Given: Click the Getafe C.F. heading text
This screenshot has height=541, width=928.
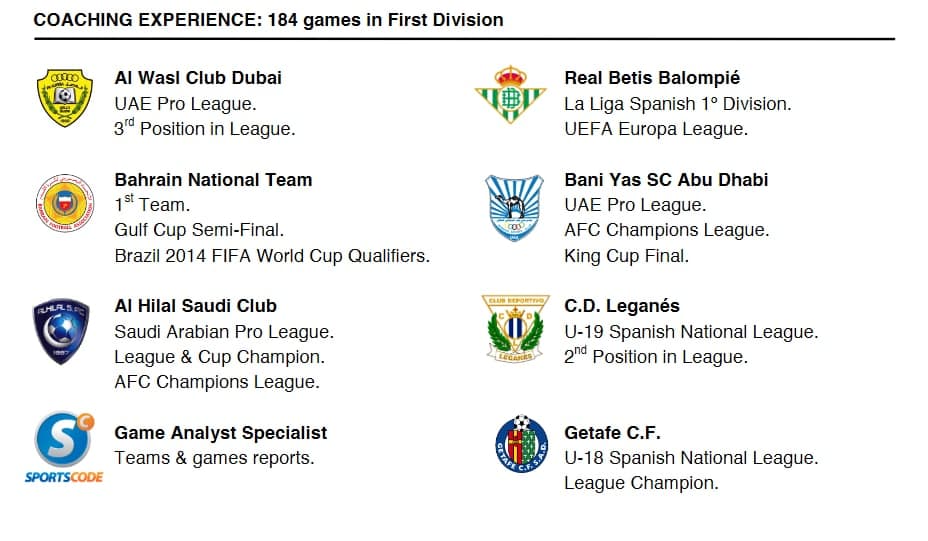Looking at the screenshot, I should coord(612,433).
